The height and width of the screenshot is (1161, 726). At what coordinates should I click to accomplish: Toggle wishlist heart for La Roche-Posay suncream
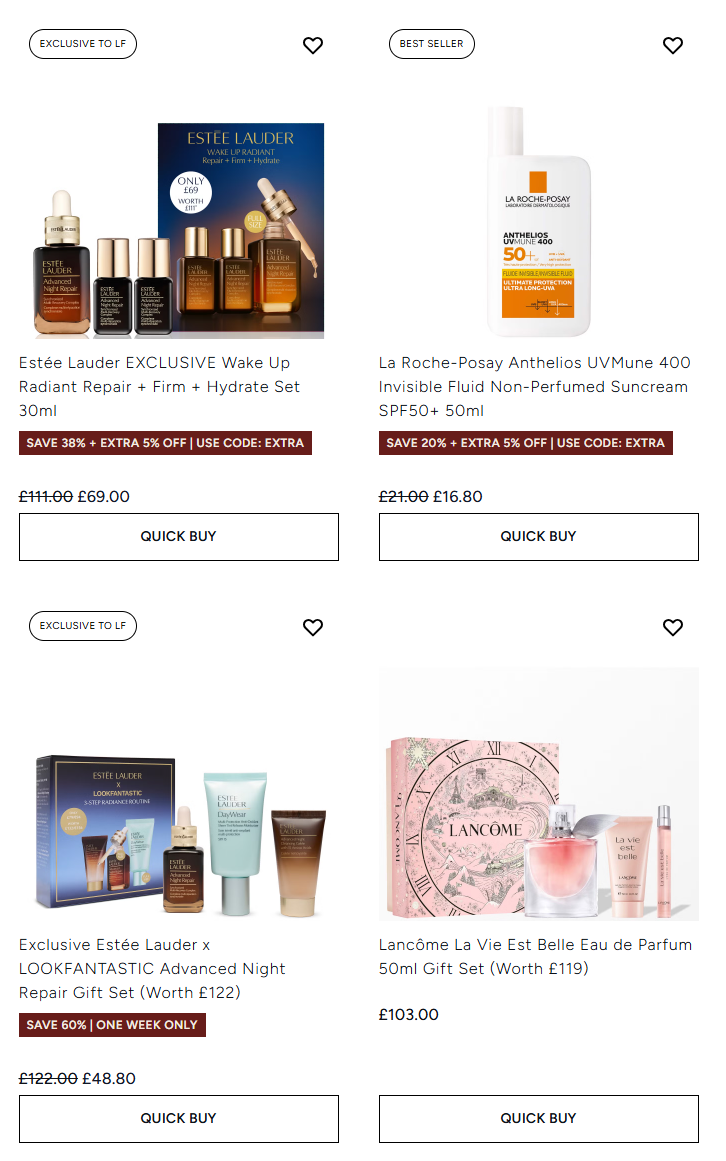pyautogui.click(x=673, y=45)
